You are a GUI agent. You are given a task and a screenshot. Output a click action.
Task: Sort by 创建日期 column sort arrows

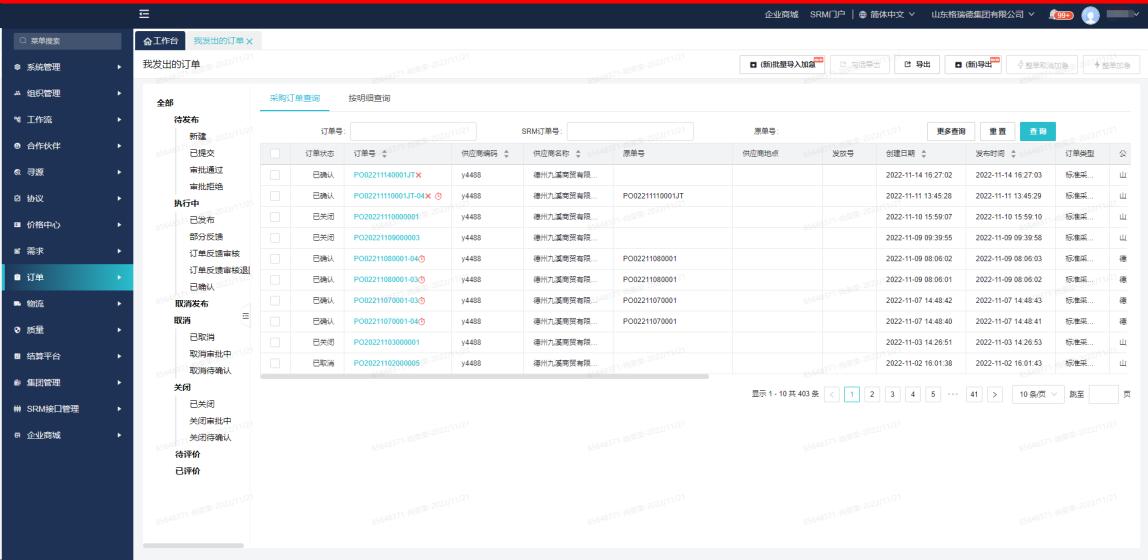pyautogui.click(x=923, y=153)
